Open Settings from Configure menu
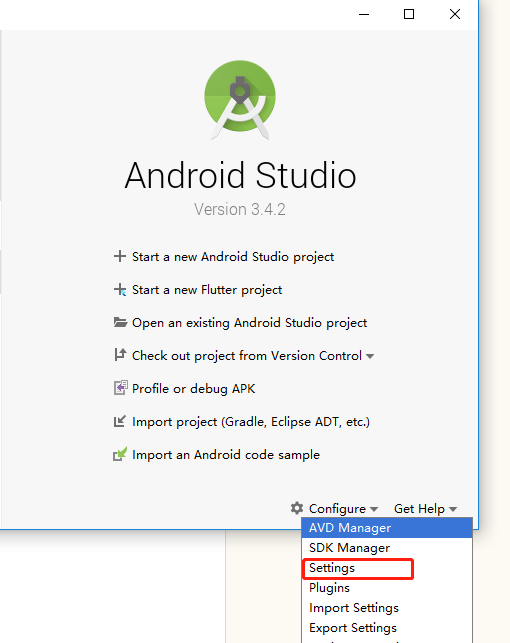This screenshot has height=643, width=510. [x=387, y=568]
